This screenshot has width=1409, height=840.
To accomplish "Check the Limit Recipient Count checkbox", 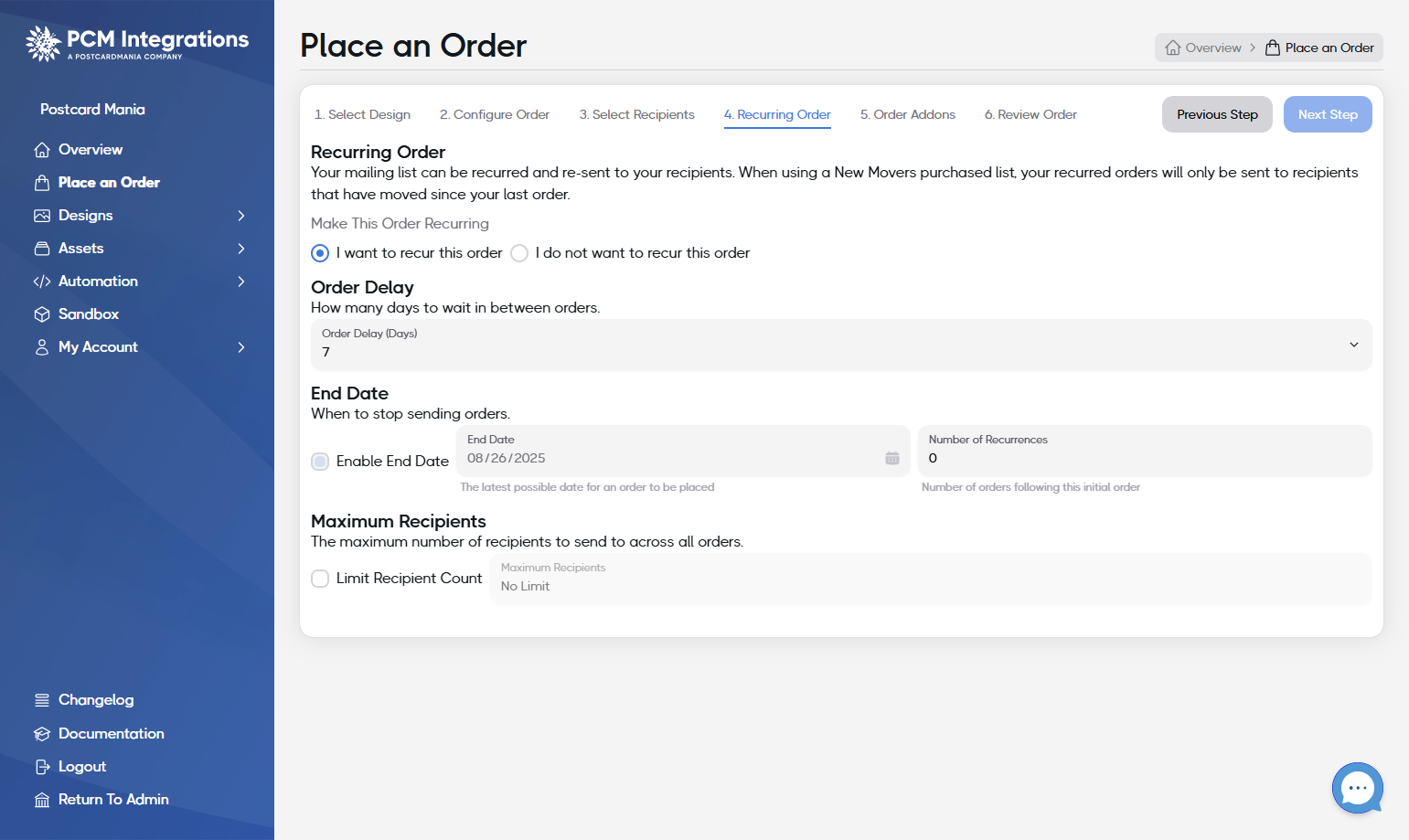I will pyautogui.click(x=320, y=579).
